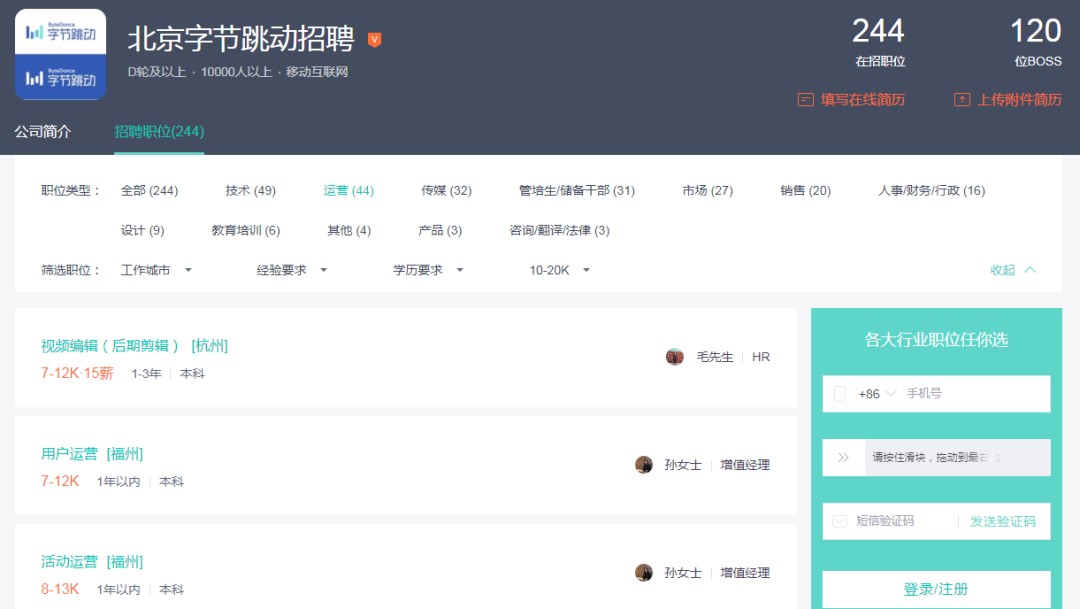Open the 经验要求 dropdown filter
This screenshot has height=609, width=1080.
click(x=292, y=270)
